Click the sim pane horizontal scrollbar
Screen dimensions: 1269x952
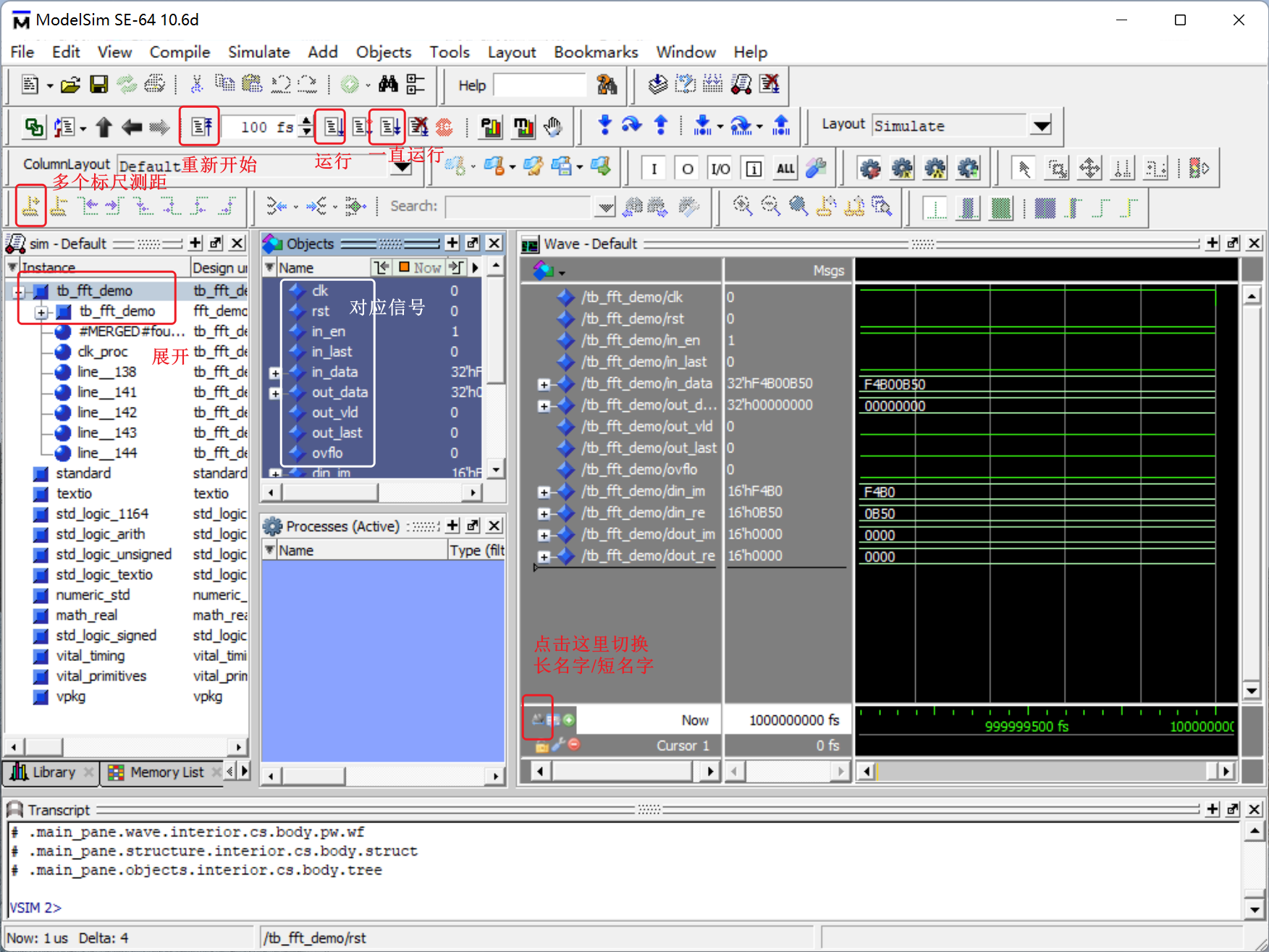(x=126, y=746)
